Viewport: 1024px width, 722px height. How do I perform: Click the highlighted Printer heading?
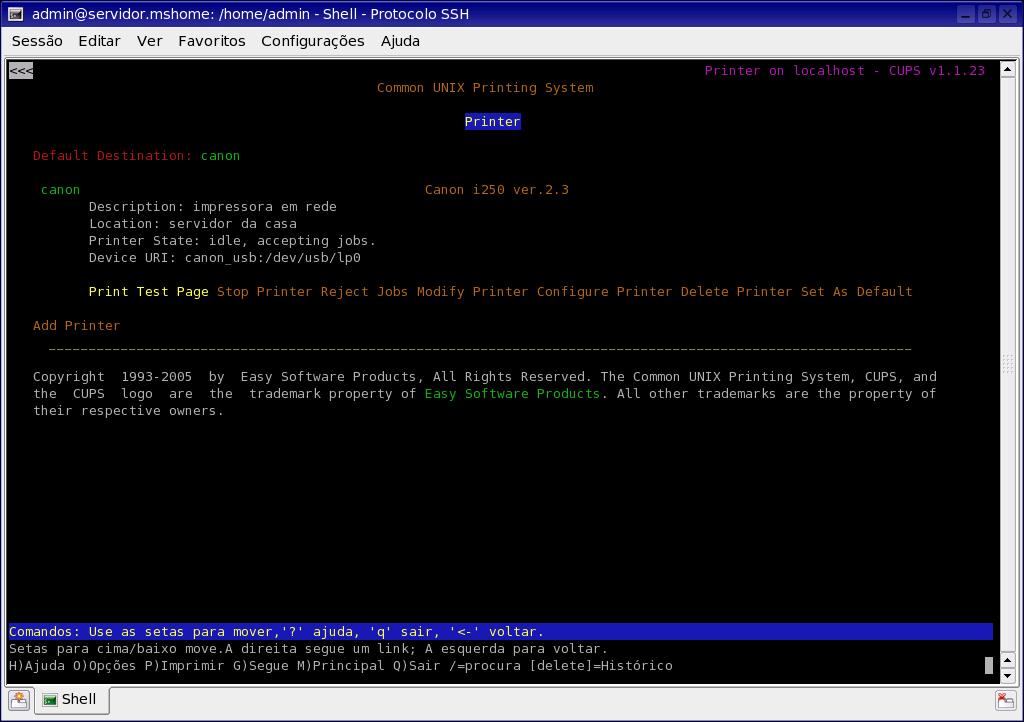tap(492, 121)
